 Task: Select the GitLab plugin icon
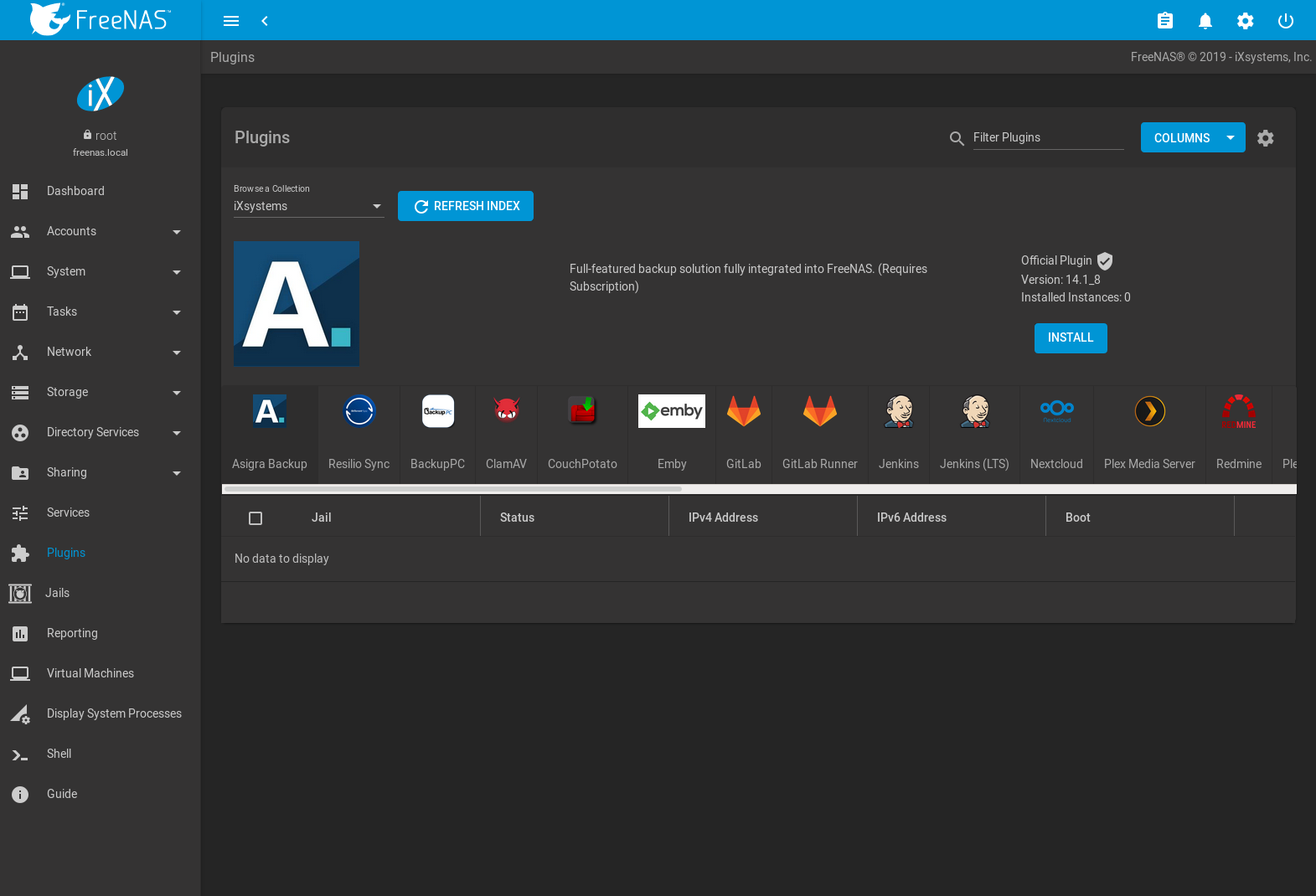[x=744, y=411]
